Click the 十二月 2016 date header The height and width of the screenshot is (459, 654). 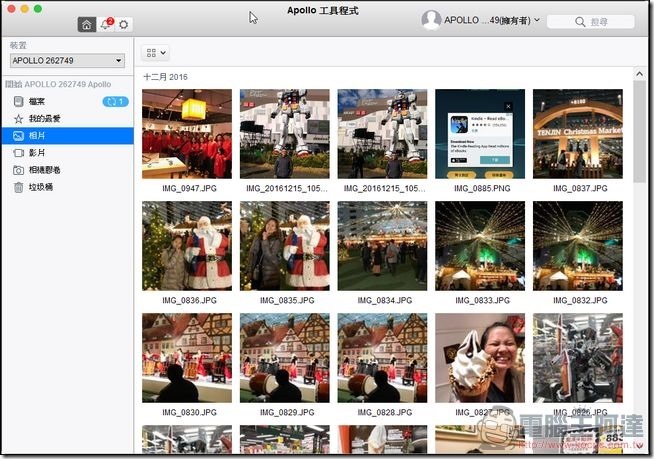click(x=165, y=77)
